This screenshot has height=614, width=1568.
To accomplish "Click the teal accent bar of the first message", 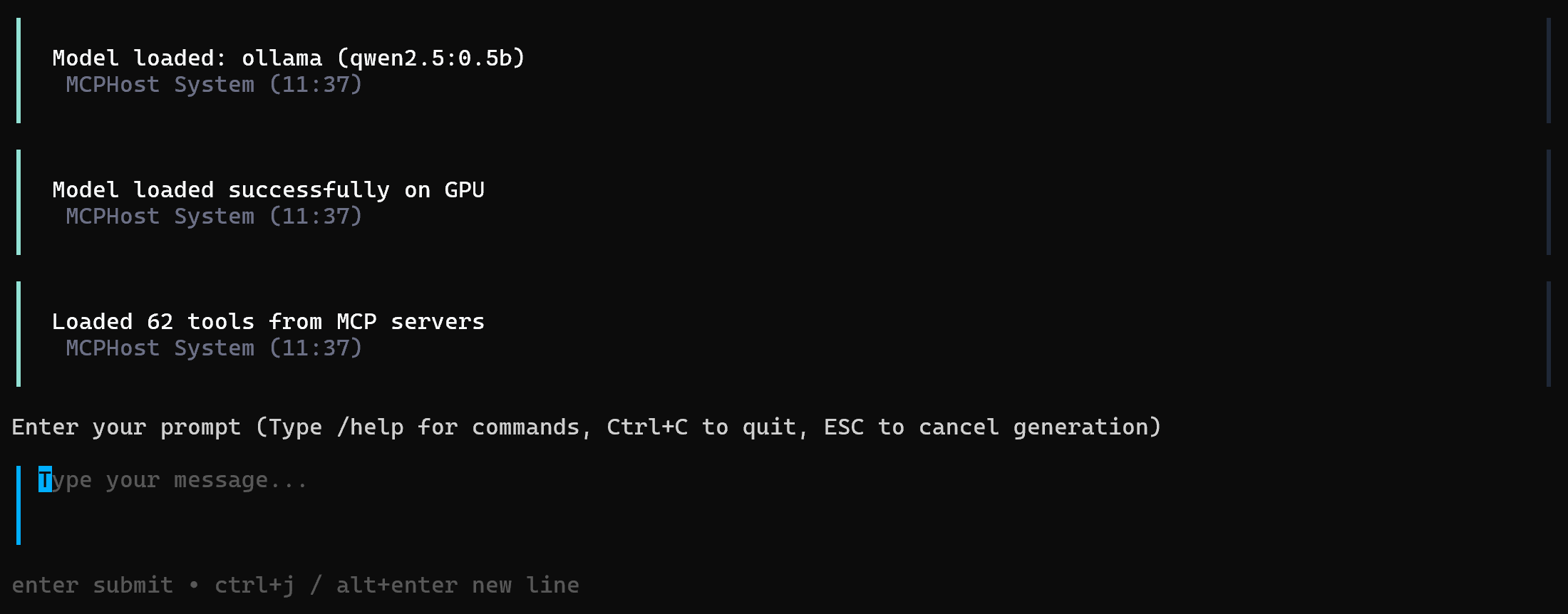I will [19, 69].
